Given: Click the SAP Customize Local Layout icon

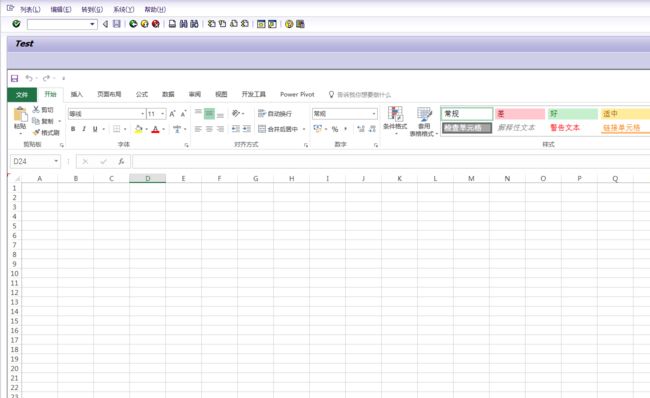Looking at the screenshot, I should point(300,24).
